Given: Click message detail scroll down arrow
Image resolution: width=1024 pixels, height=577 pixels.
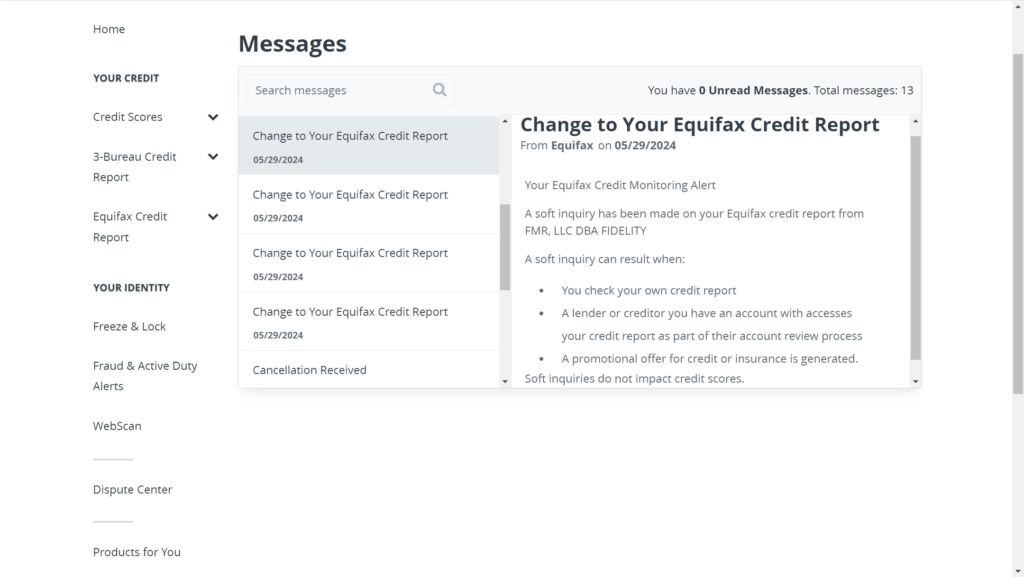Looking at the screenshot, I should (916, 381).
